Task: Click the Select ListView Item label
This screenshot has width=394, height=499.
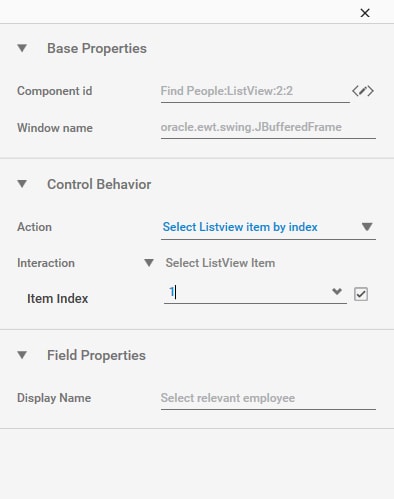Action: [x=220, y=263]
